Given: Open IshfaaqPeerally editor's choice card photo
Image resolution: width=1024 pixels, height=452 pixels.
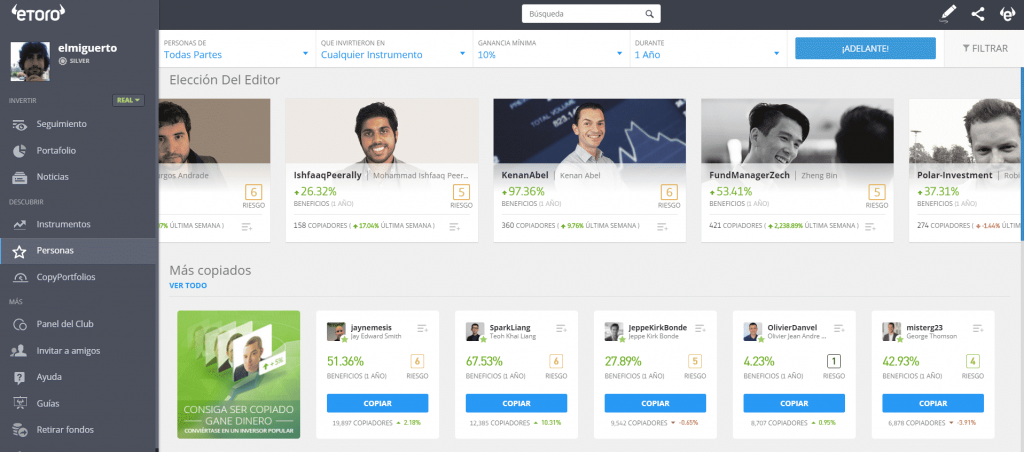Looking at the screenshot, I should point(382,131).
